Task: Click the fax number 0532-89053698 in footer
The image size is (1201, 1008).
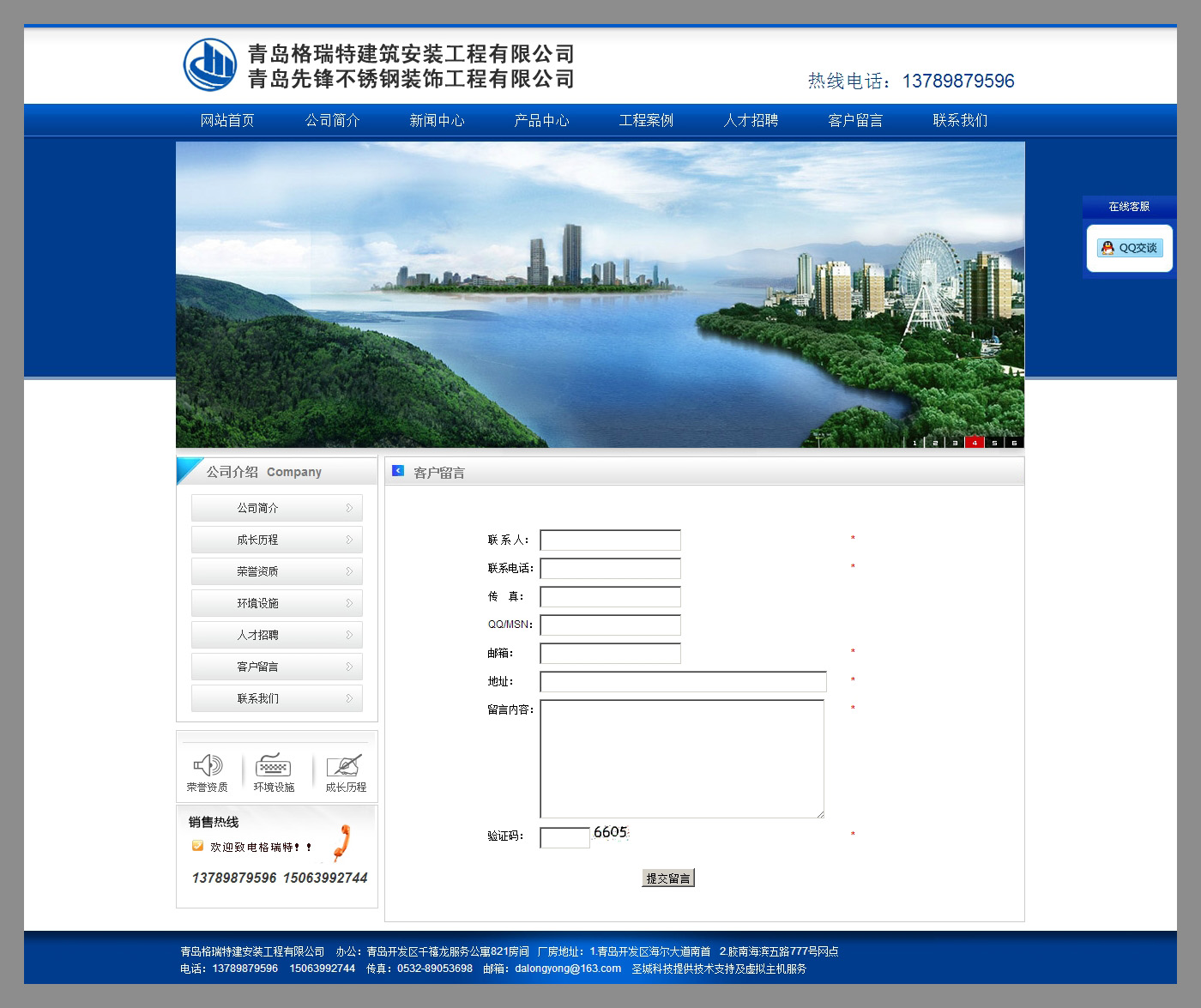Action: pos(433,969)
